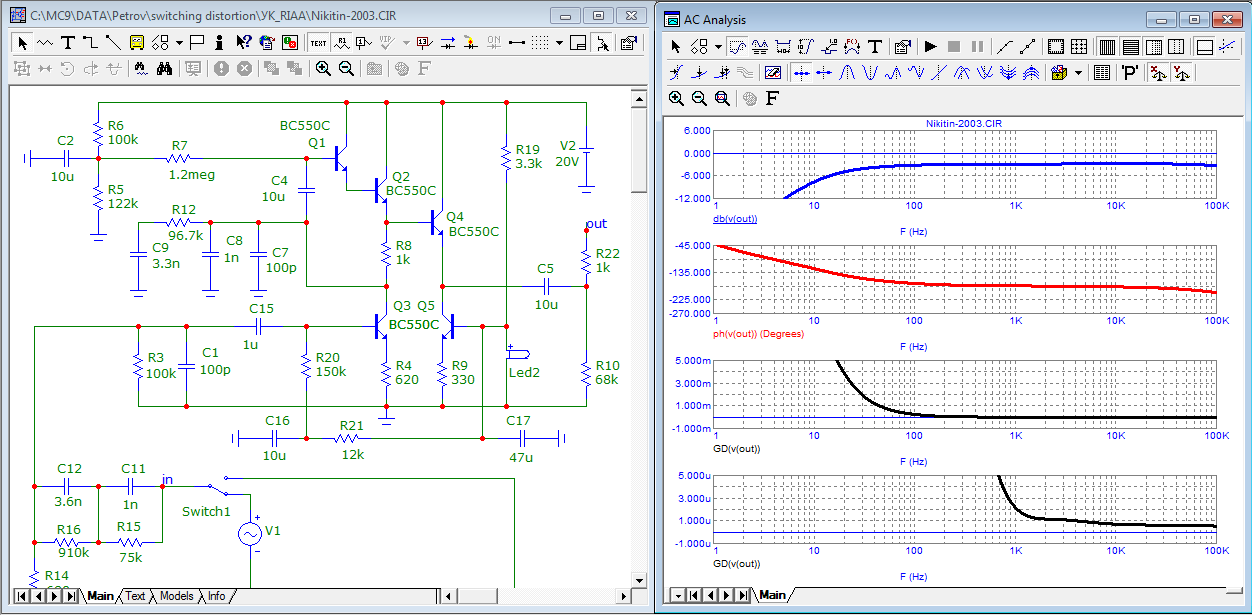This screenshot has height=615, width=1252.
Task: Open the Info tab
Action: [216, 596]
